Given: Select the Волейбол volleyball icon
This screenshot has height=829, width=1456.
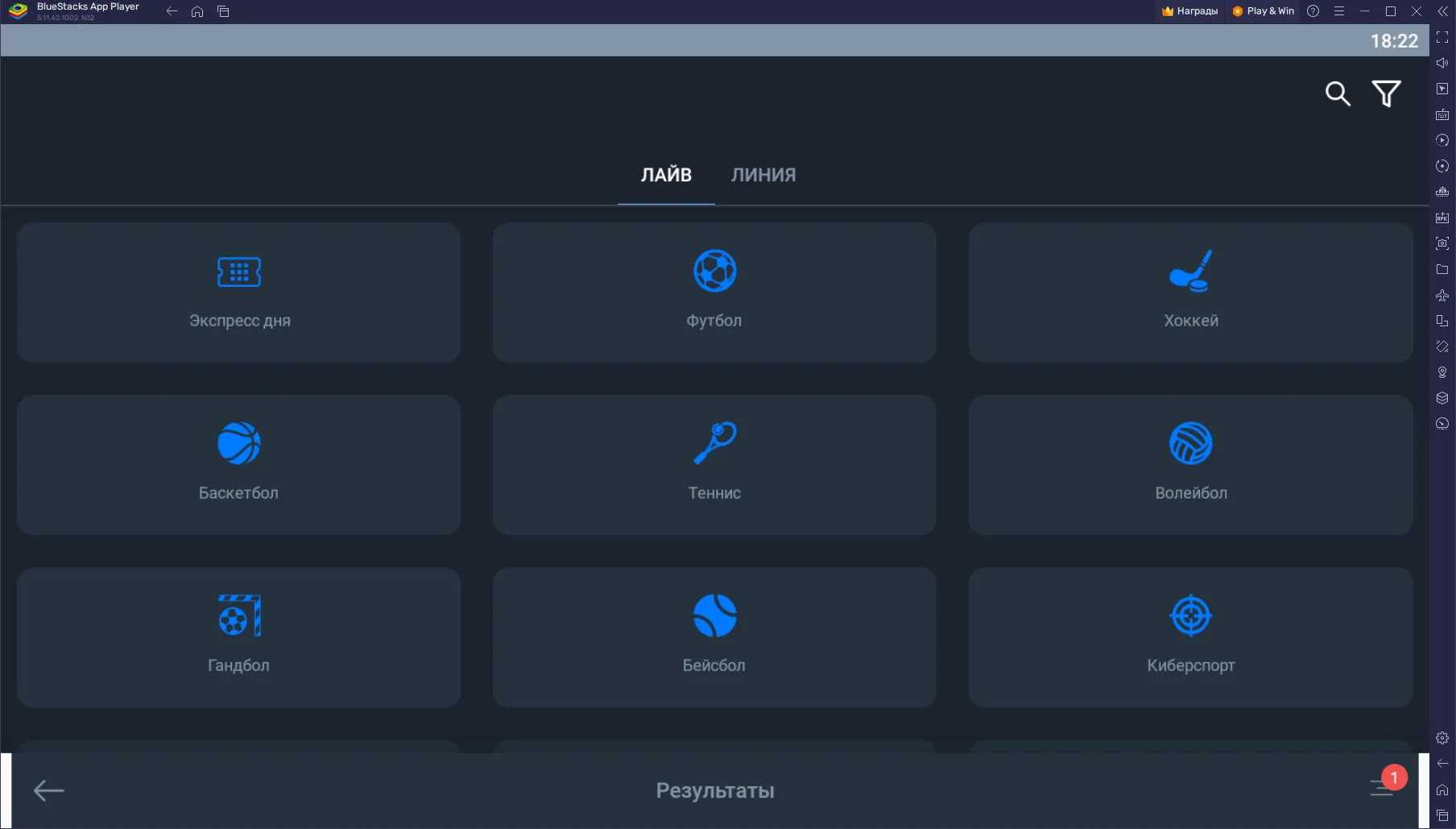Looking at the screenshot, I should [x=1190, y=444].
